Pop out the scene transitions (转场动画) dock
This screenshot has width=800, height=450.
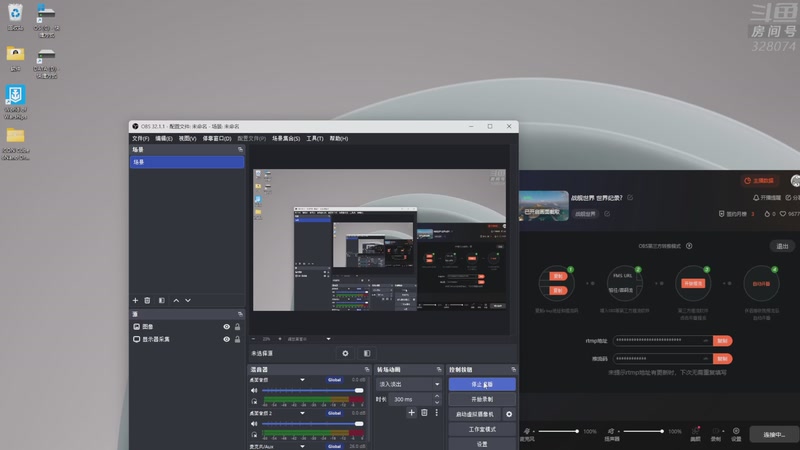pos(439,369)
